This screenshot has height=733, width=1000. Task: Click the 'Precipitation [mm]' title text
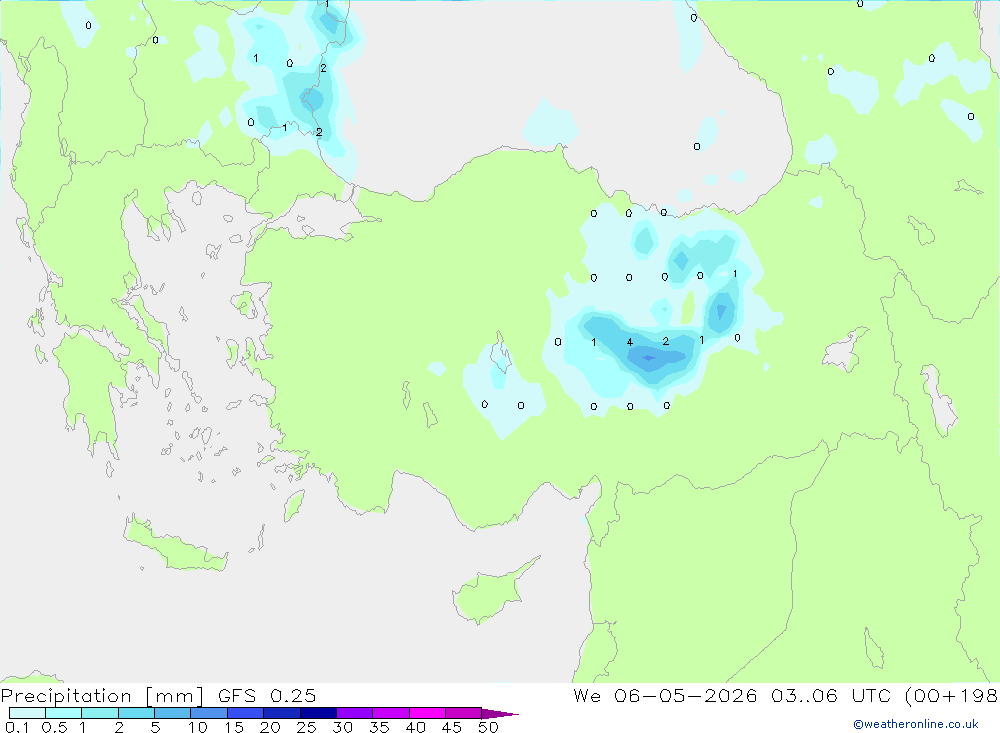coord(103,696)
